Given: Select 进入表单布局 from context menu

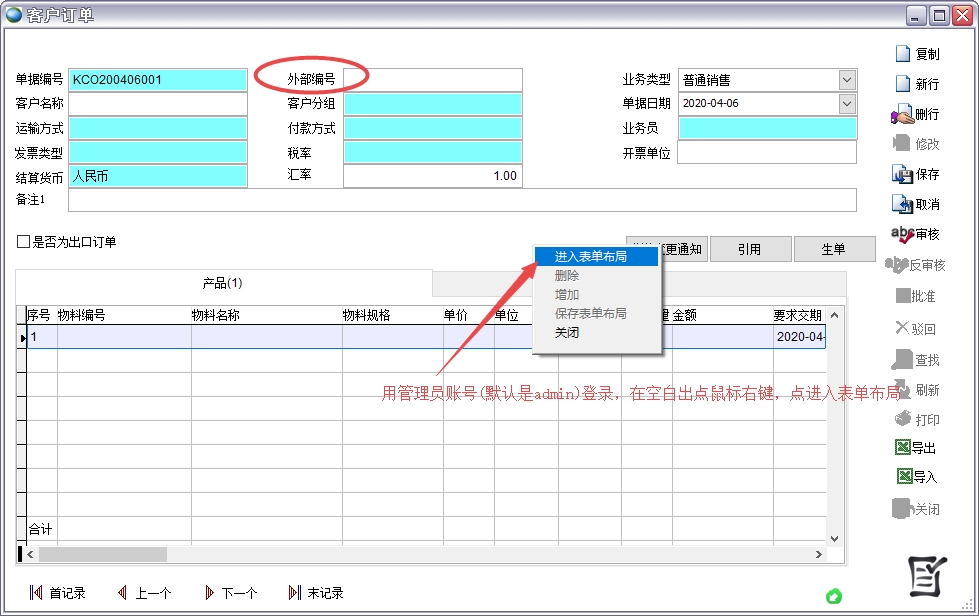Looking at the screenshot, I should (x=591, y=257).
